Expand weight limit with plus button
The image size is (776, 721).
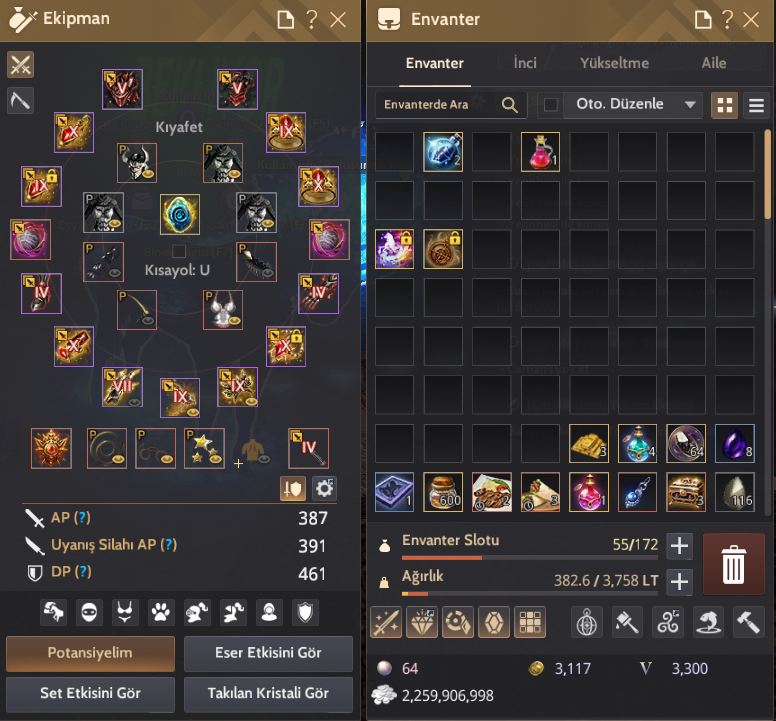pyautogui.click(x=679, y=581)
